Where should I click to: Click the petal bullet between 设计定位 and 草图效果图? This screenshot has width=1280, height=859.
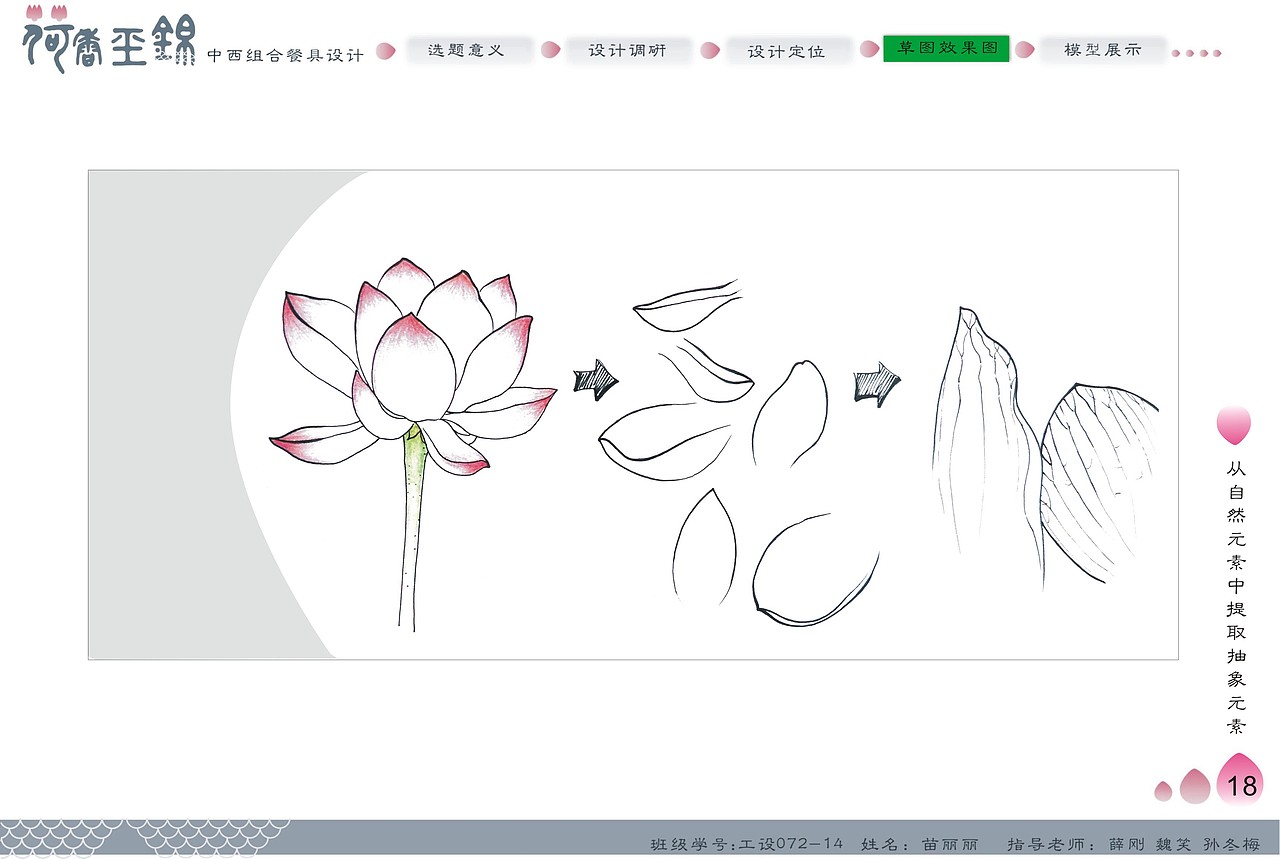click(x=869, y=48)
